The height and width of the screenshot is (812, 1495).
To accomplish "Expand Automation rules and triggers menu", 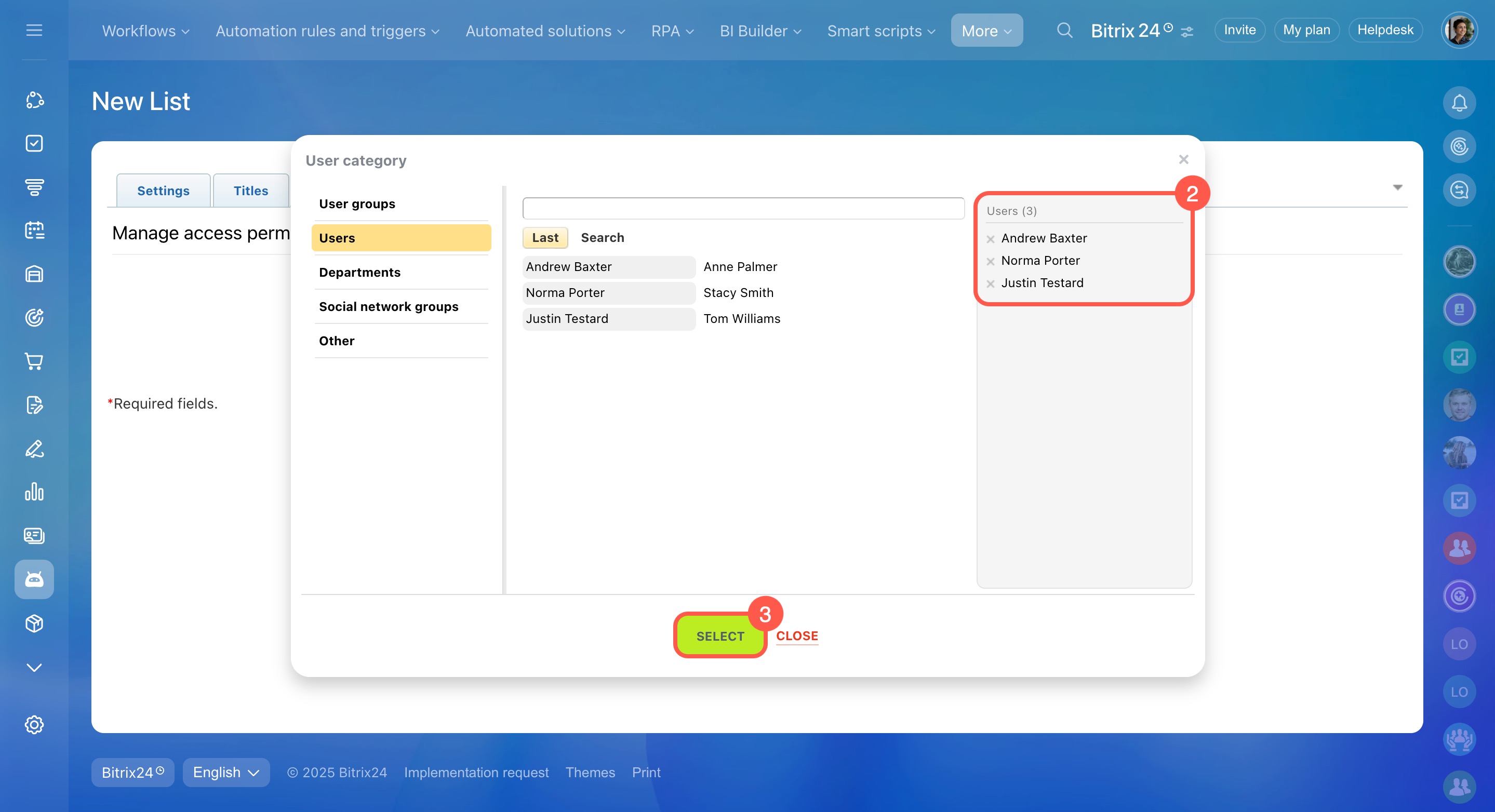I will (327, 31).
